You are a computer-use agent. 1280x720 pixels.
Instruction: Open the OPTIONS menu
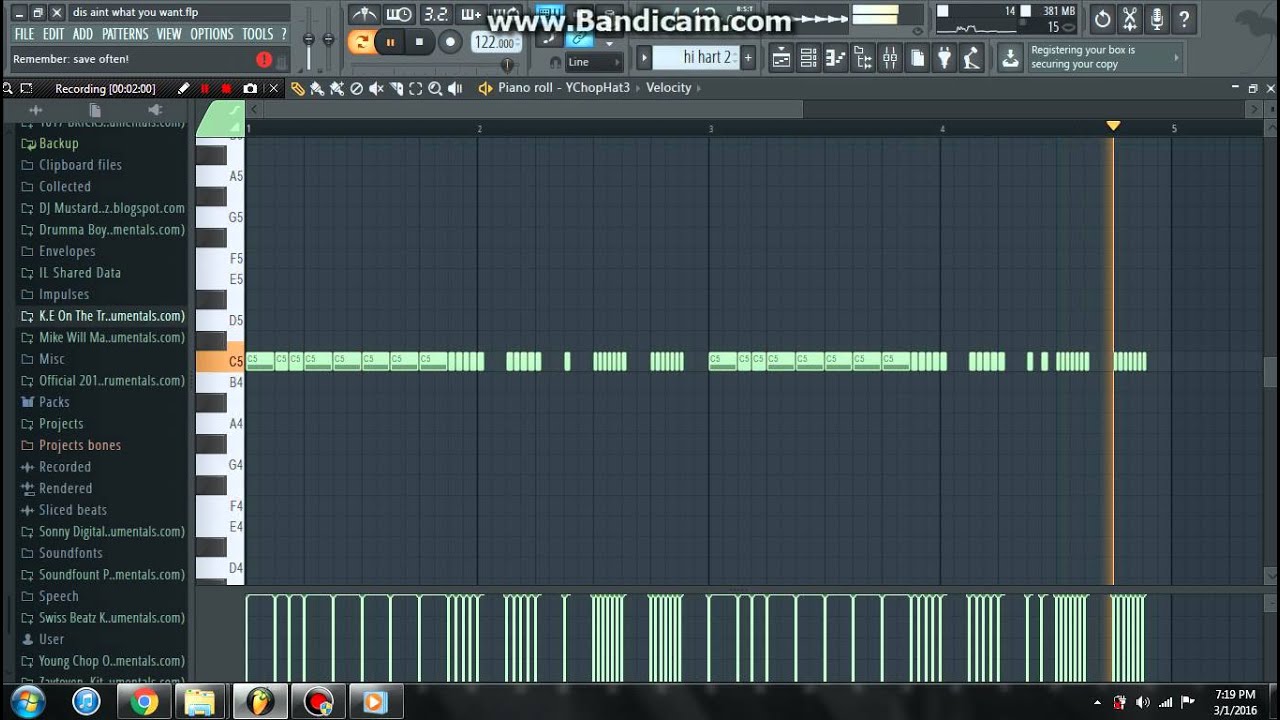211,34
